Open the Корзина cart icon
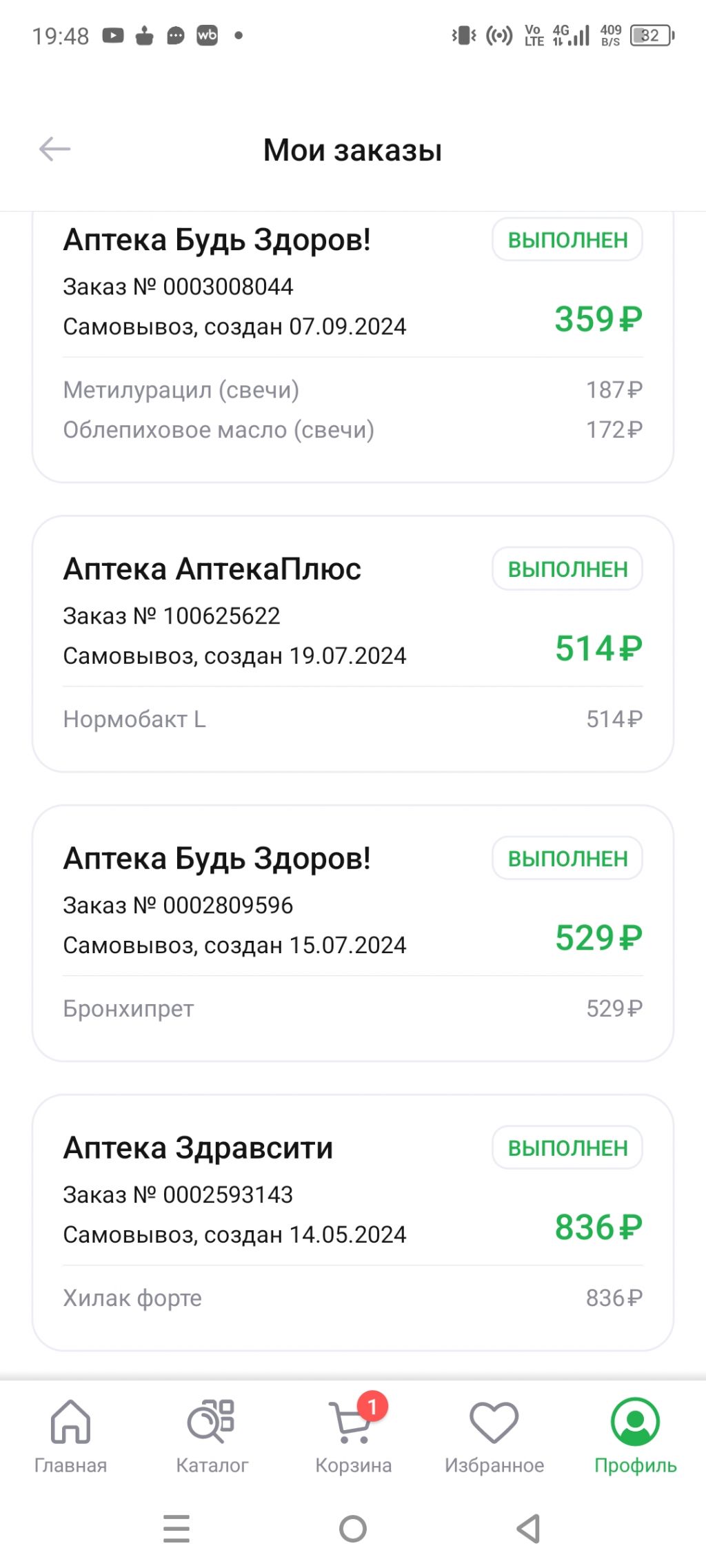Viewport: 706px width, 1568px height. [x=352, y=1423]
